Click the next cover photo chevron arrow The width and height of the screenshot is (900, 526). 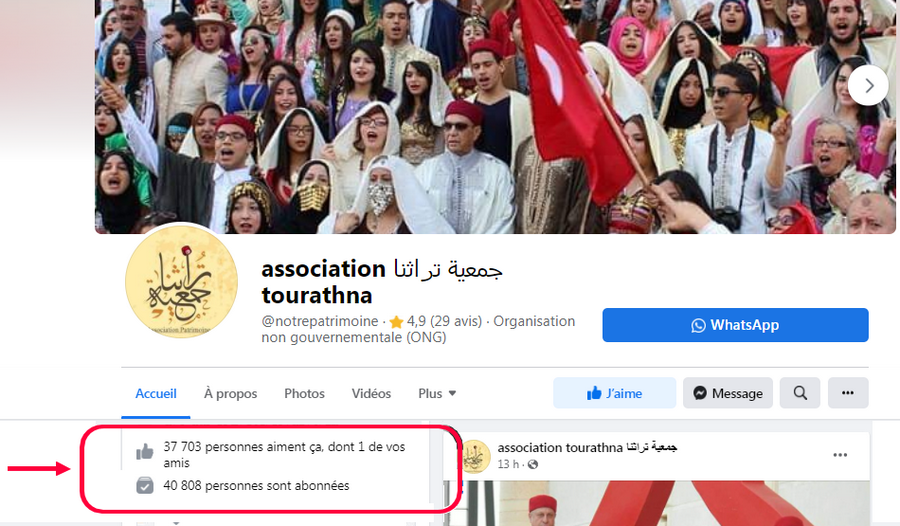(868, 86)
